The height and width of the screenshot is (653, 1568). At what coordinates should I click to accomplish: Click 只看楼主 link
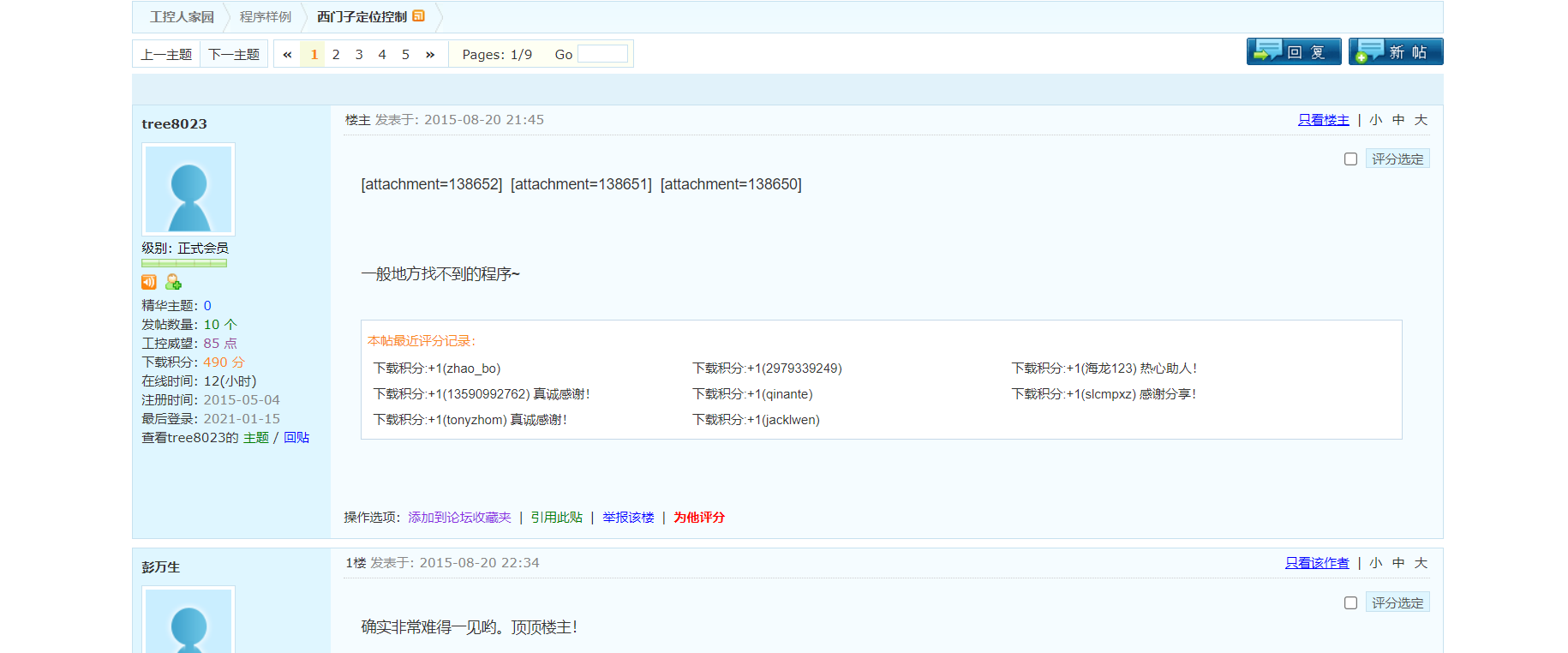[x=1323, y=120]
